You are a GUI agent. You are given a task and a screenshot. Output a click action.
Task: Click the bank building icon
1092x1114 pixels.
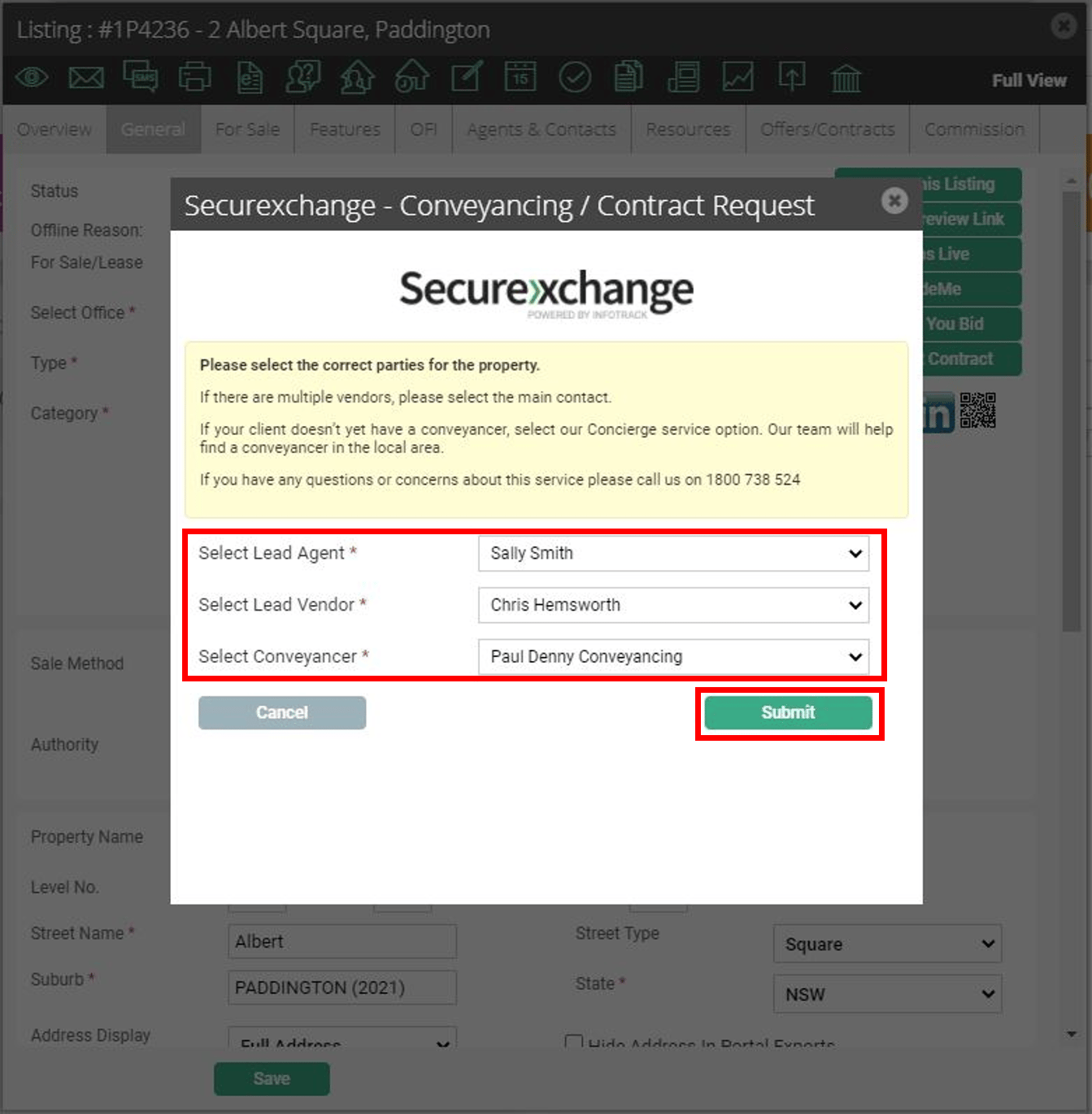pyautogui.click(x=846, y=78)
